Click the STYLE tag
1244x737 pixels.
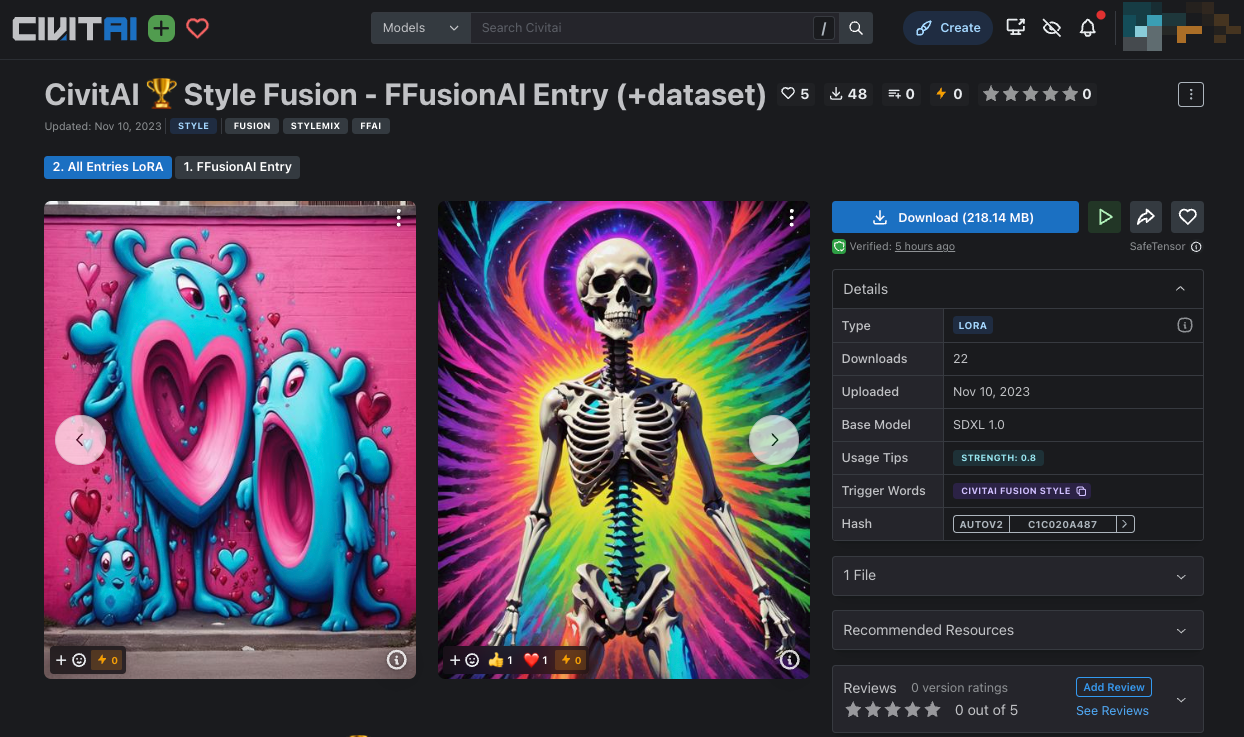[x=193, y=126]
